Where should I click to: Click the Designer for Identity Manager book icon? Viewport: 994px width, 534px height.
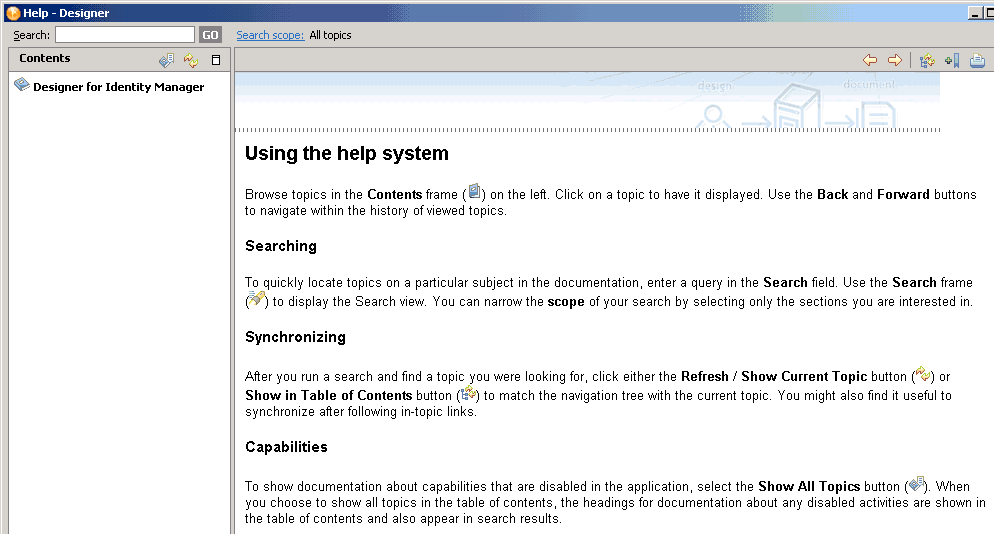click(x=22, y=85)
